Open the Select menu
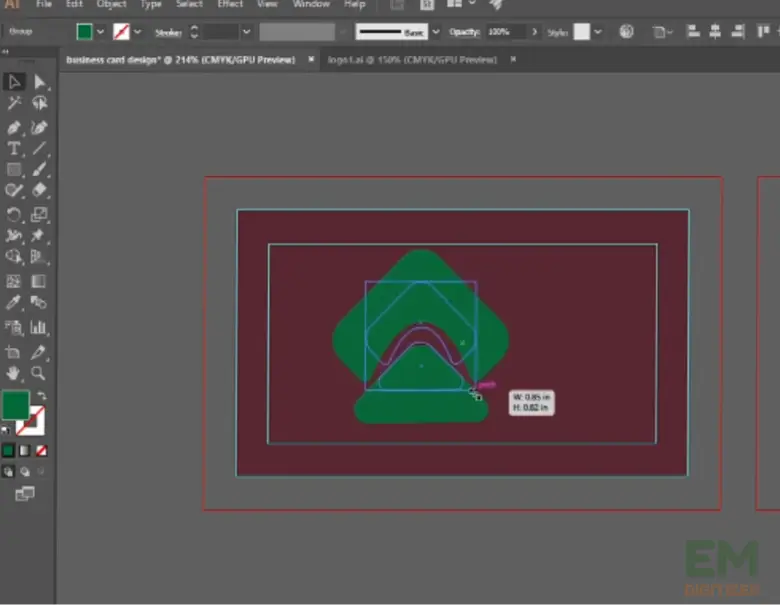 [x=189, y=4]
